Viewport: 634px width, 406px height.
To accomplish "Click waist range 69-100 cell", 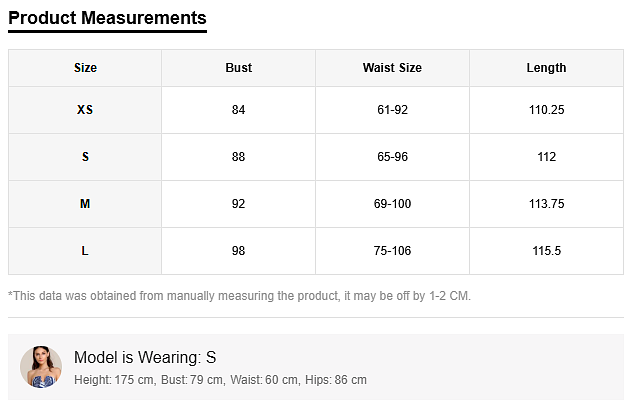I will [392, 204].
